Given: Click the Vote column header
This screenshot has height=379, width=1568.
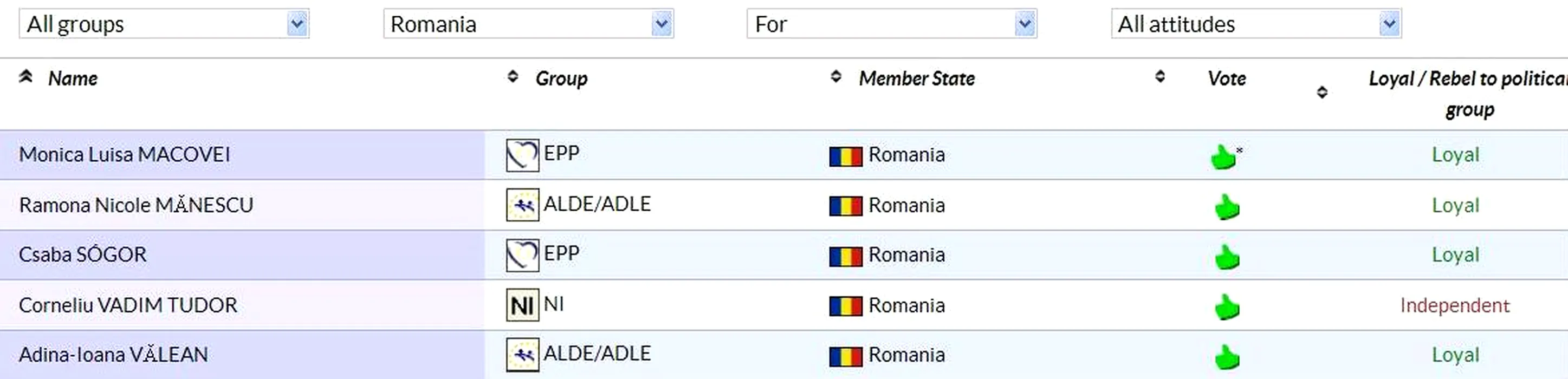Looking at the screenshot, I should pyautogui.click(x=1227, y=79).
